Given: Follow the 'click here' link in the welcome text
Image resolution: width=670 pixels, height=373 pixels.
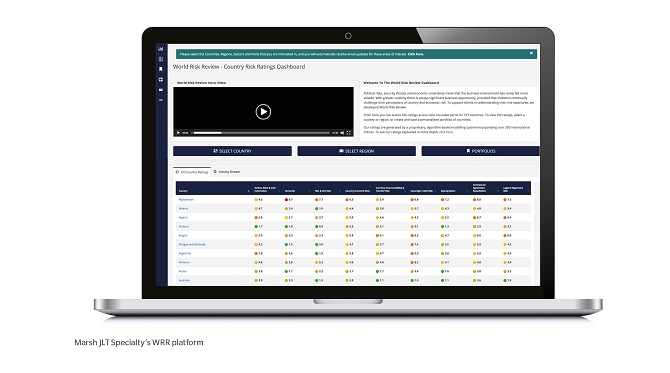Looking at the screenshot, I should point(446,132).
